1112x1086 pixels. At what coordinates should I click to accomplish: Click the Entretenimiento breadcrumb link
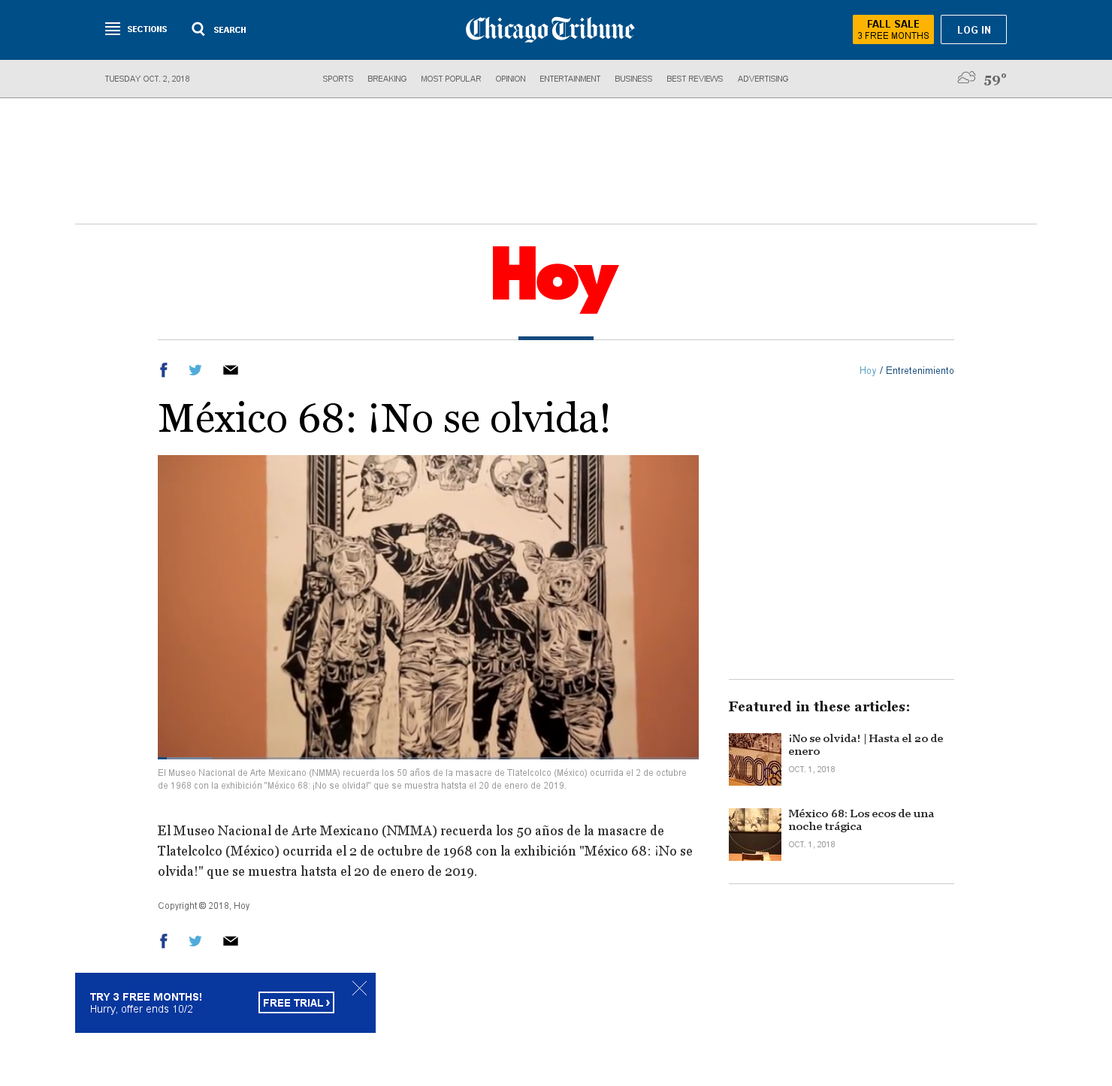tap(919, 370)
